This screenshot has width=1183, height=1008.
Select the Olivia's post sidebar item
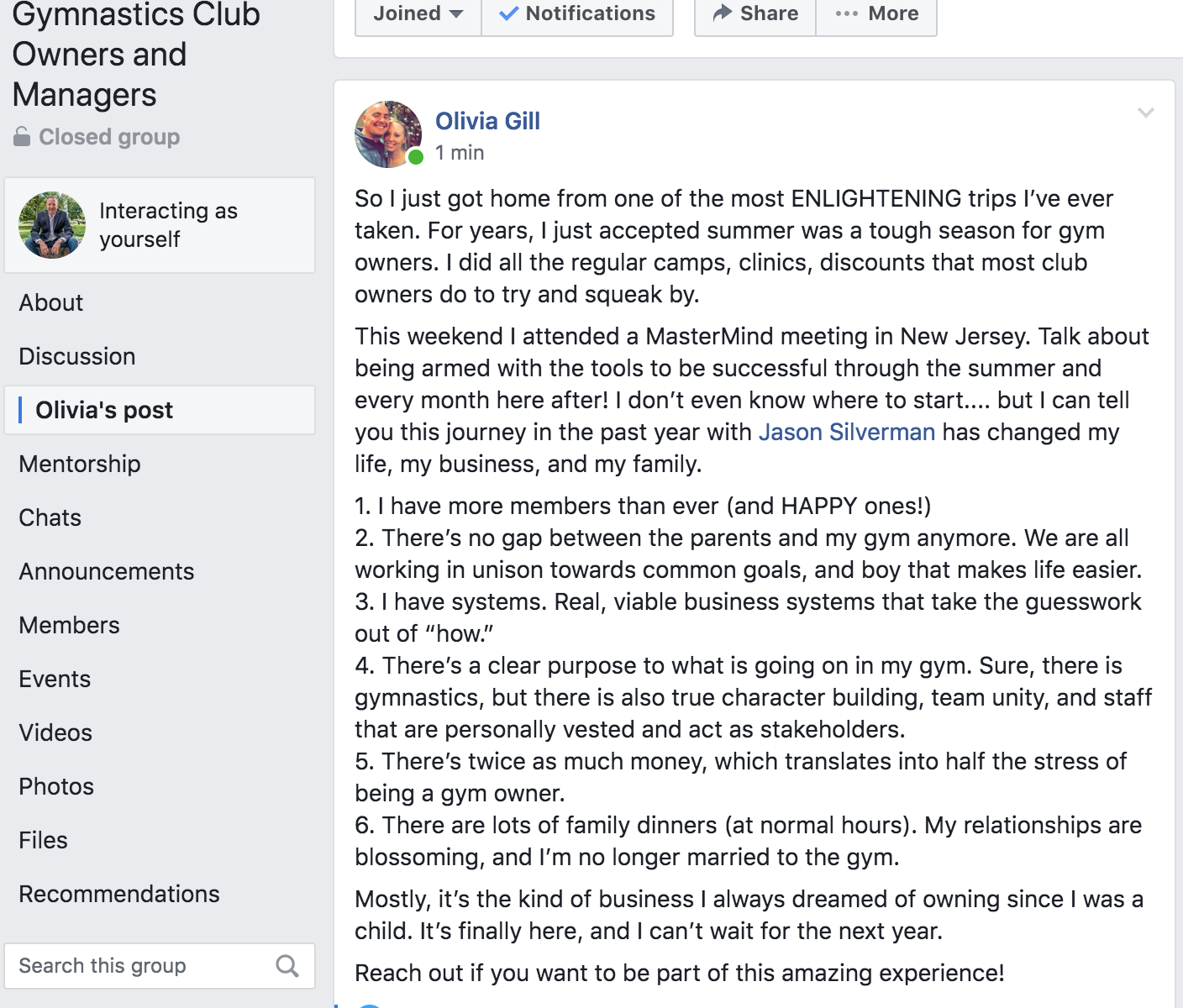[x=160, y=410]
